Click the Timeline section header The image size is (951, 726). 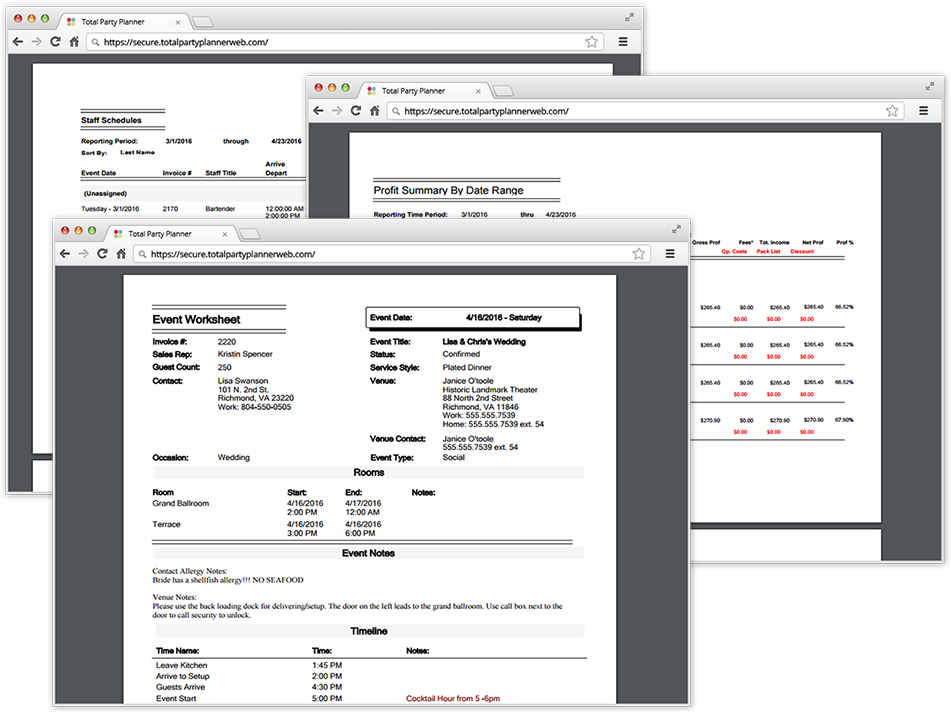pyautogui.click(x=369, y=631)
